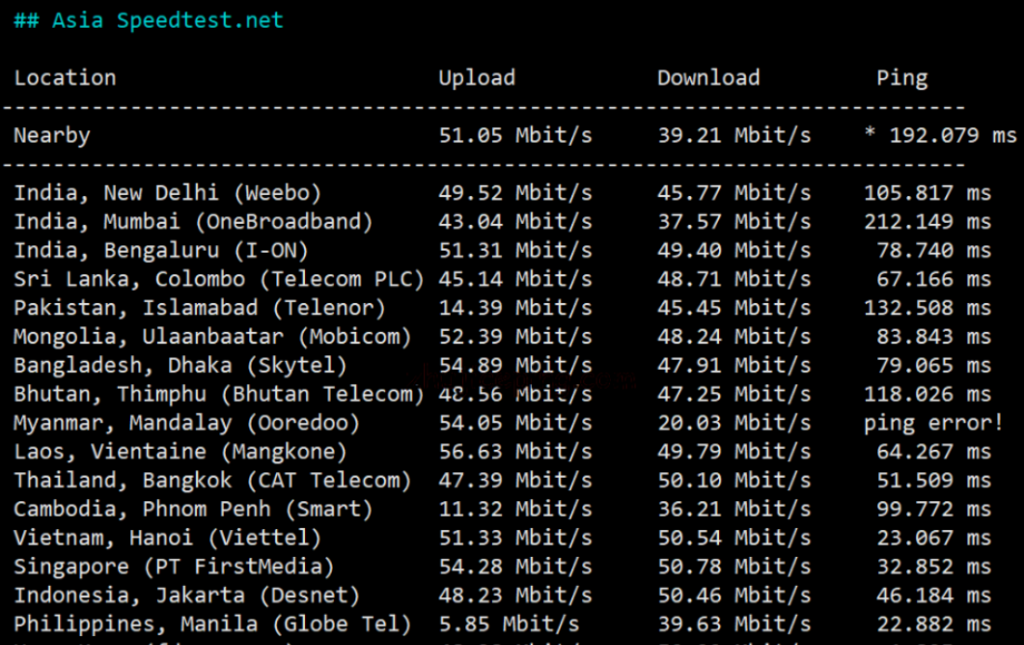Screen dimensions: 1024x645
Task: Click the 11.32 Mbit/s upload value
Action: click(515, 510)
